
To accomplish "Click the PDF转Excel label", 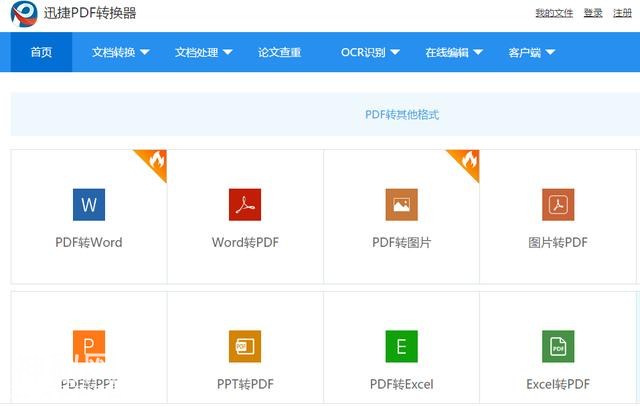I will (x=402, y=384).
